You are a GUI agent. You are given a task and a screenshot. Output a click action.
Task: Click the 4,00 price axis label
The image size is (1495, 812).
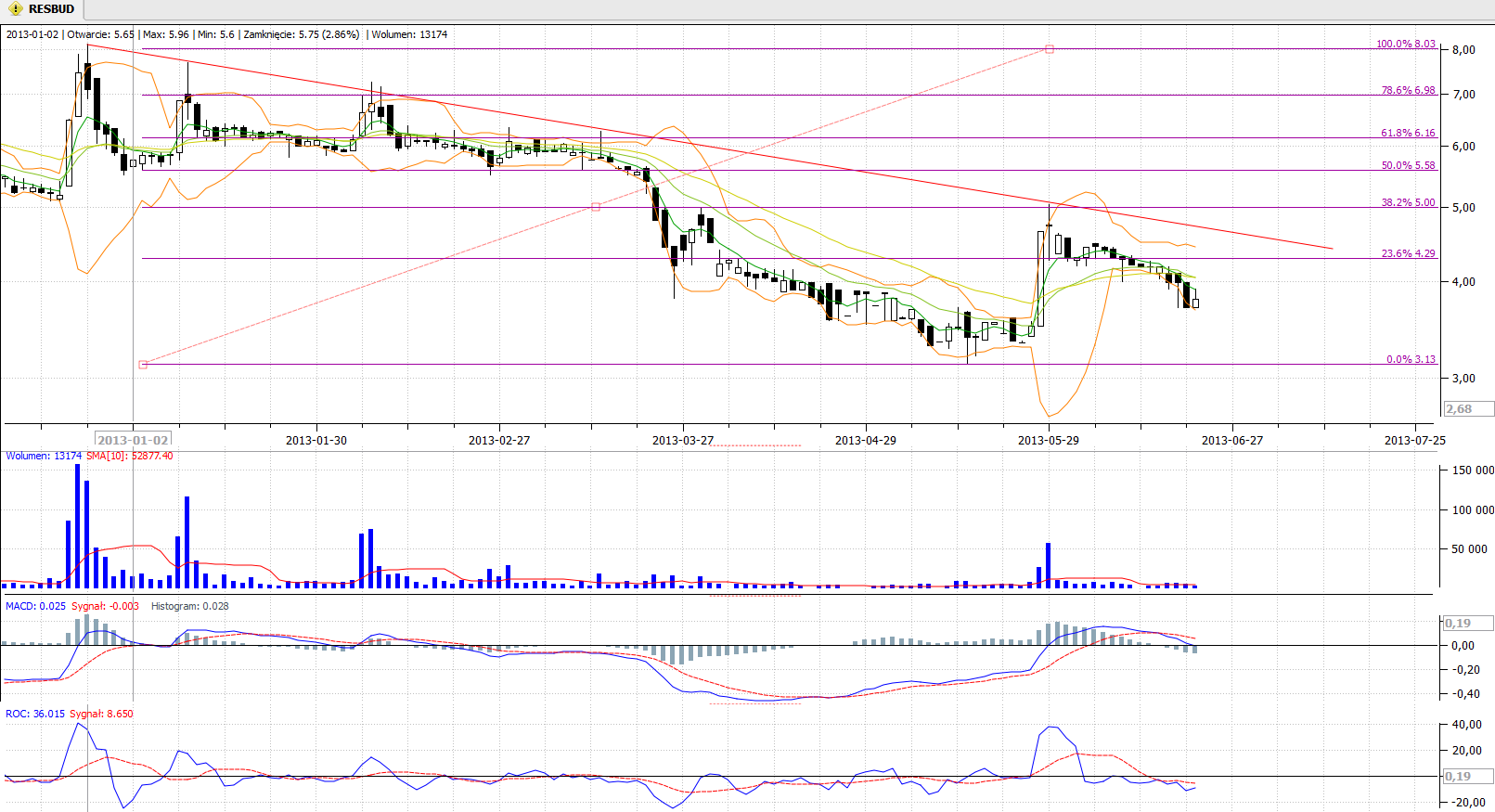1463,282
